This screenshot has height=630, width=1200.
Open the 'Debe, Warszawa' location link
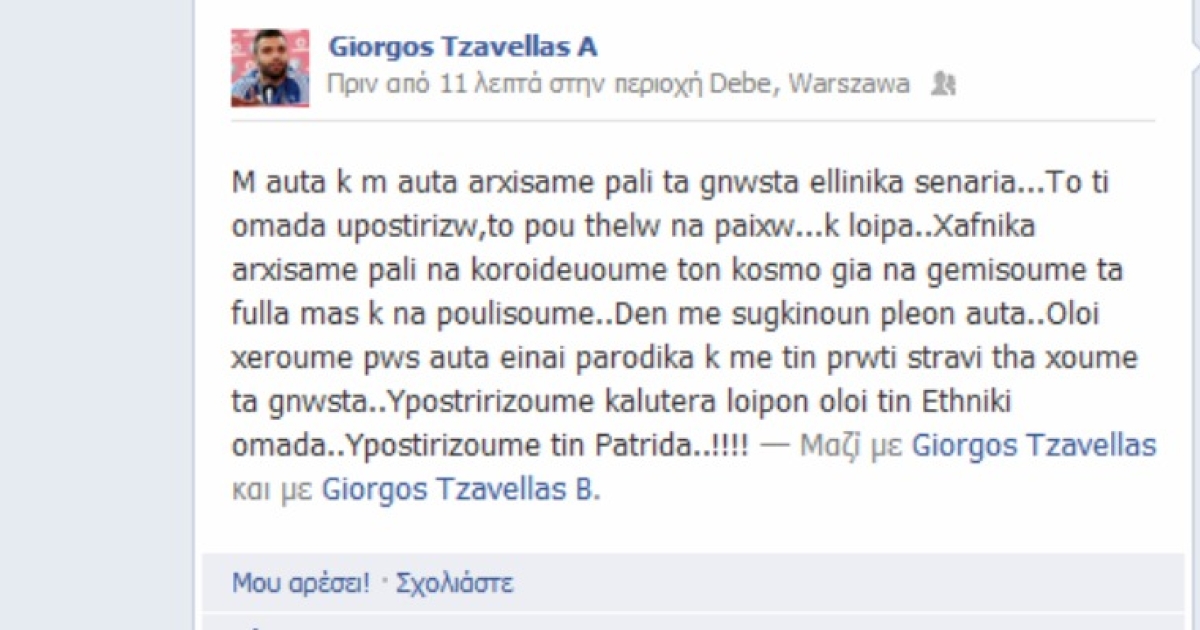point(810,84)
